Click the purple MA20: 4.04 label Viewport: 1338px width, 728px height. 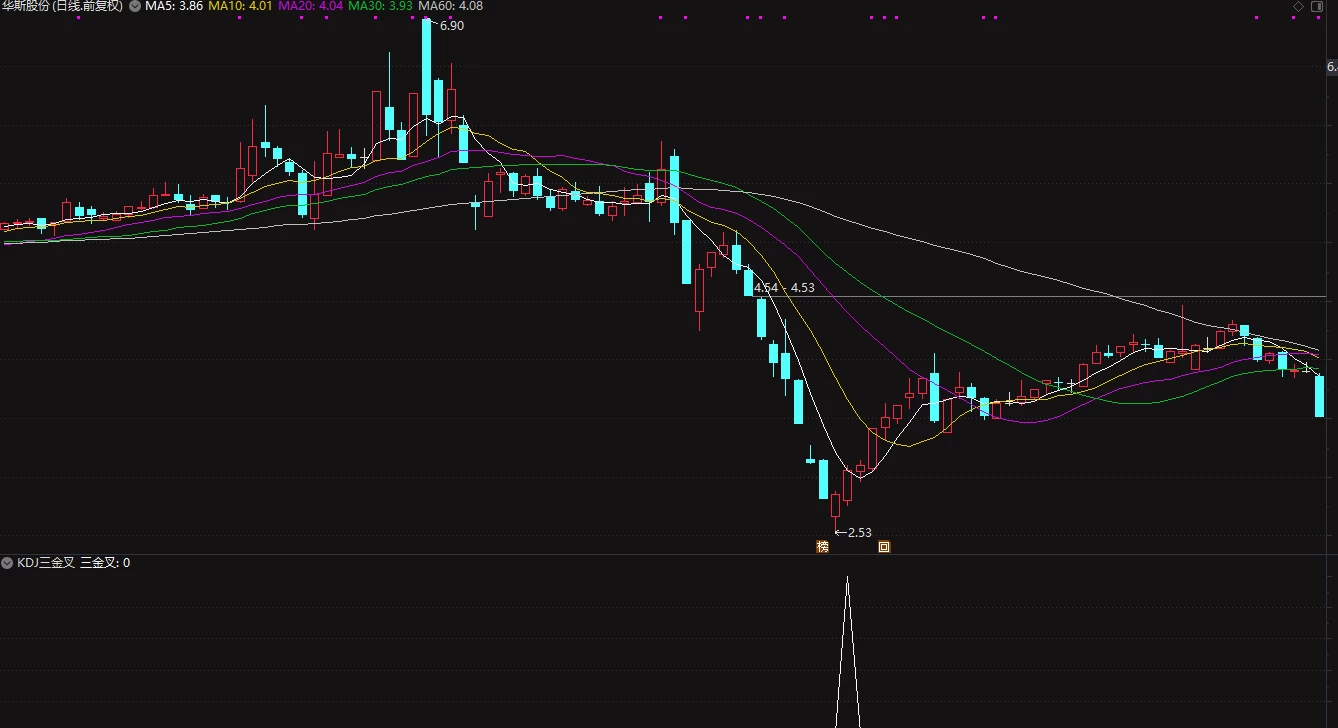click(311, 6)
